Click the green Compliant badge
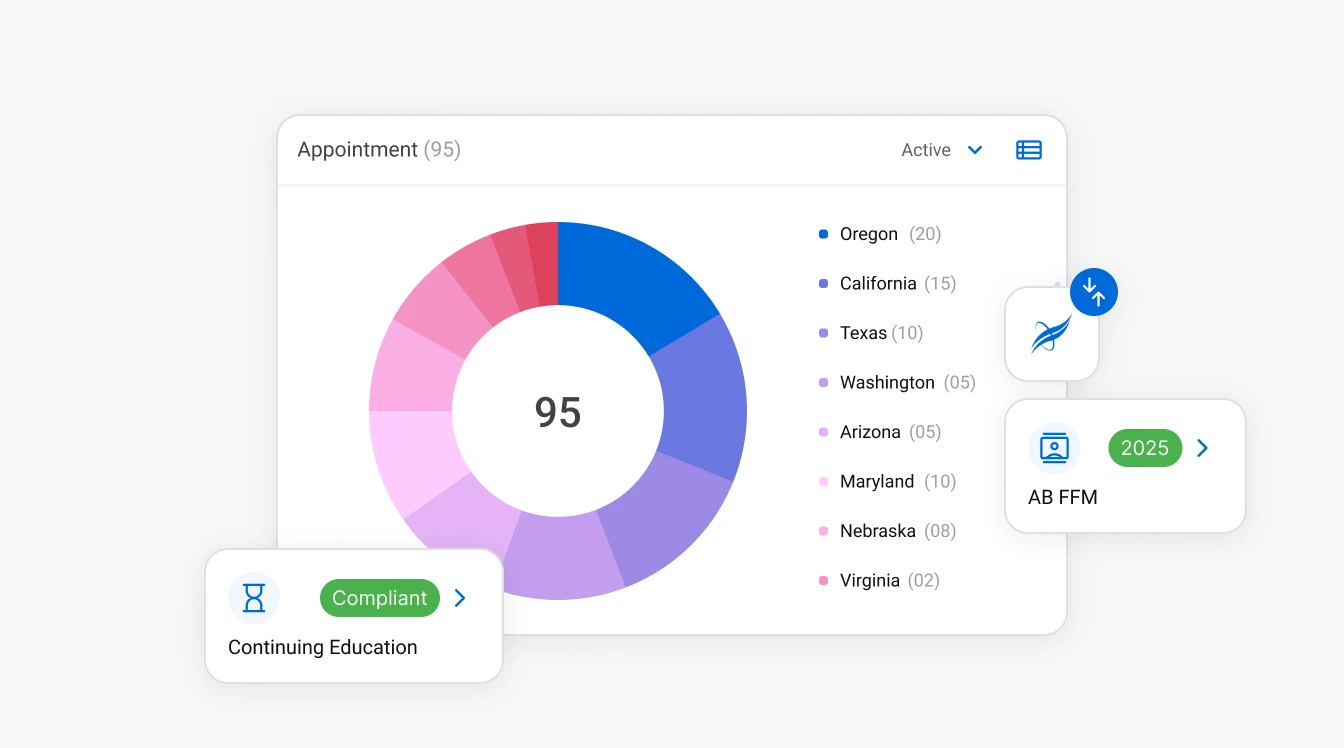 click(x=380, y=598)
